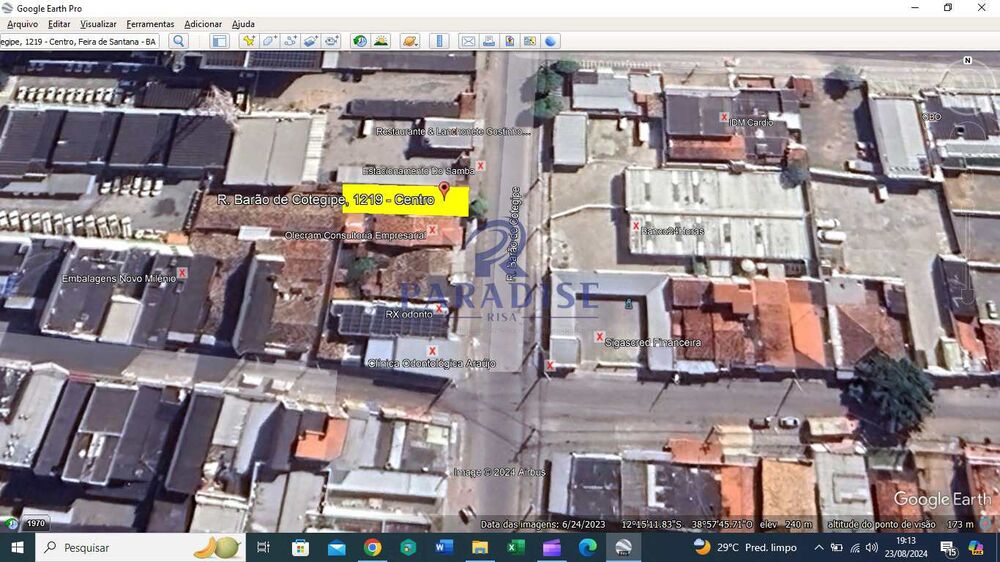Click the Embalagens Novo Milênio label
Viewport: 1000px width, 562px height.
(119, 279)
